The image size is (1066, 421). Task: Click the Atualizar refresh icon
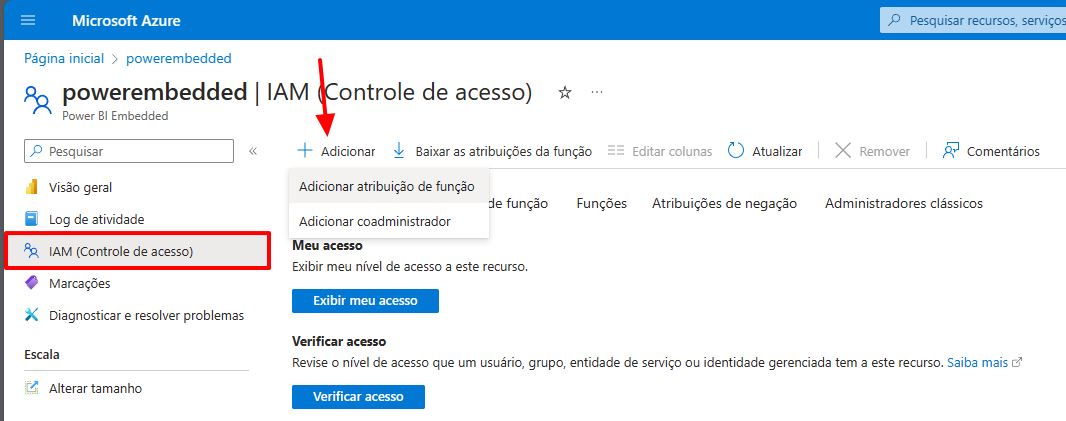coord(736,151)
